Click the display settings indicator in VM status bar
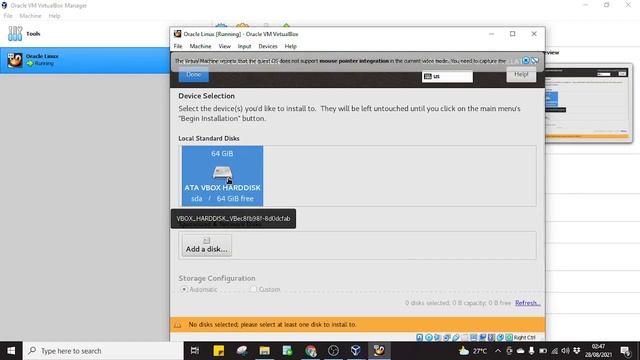This screenshot has width=640, height=360. coord(473,338)
